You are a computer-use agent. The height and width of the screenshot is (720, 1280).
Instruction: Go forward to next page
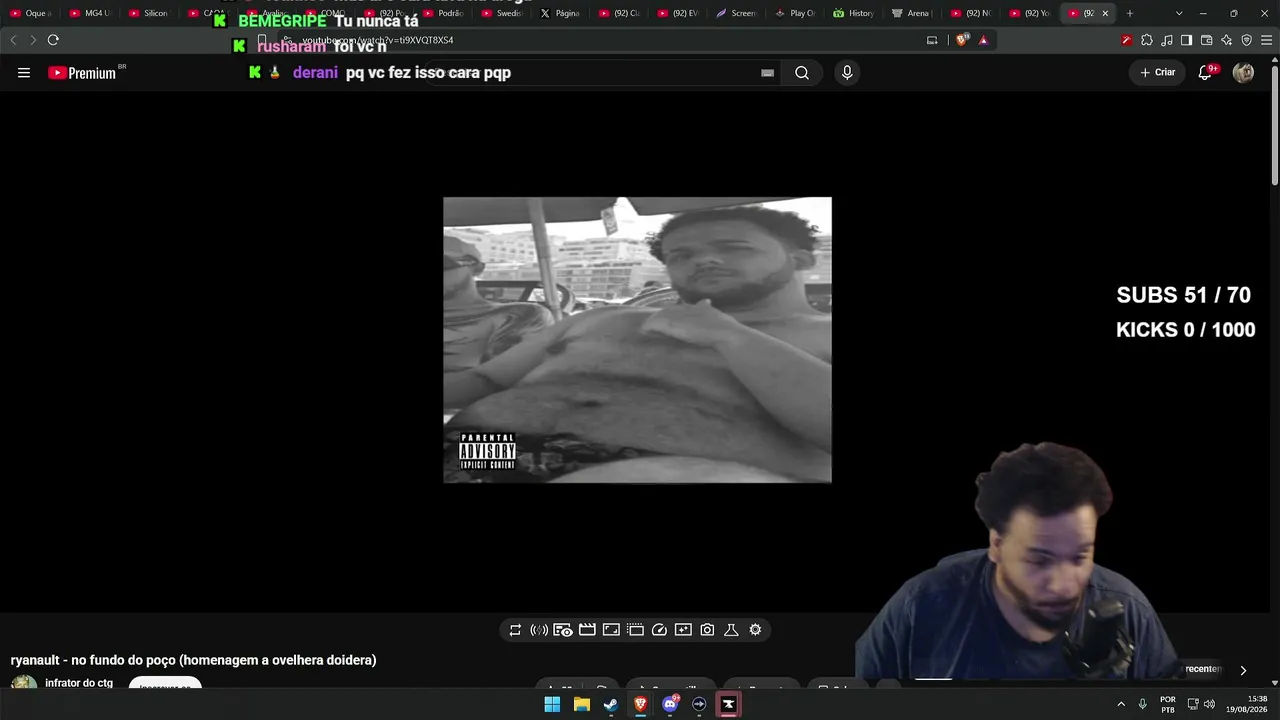[32, 40]
